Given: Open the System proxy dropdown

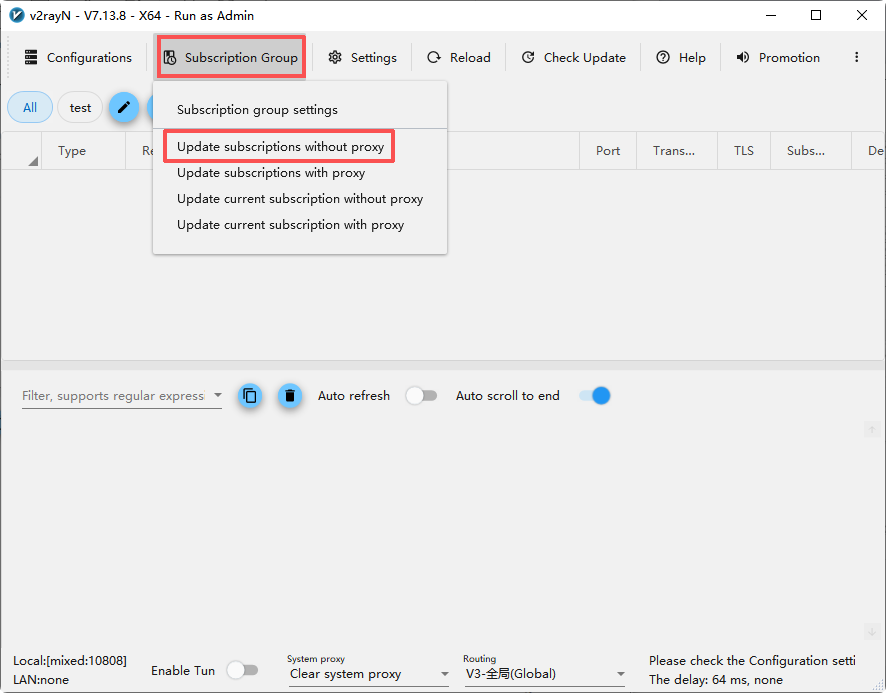Looking at the screenshot, I should pyautogui.click(x=369, y=674).
